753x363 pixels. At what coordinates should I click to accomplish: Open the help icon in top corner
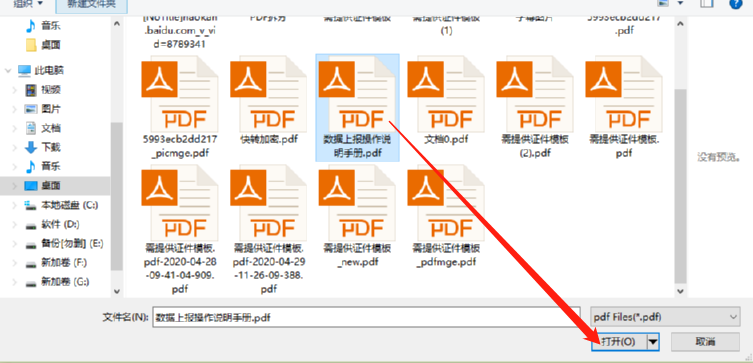pyautogui.click(x=736, y=3)
